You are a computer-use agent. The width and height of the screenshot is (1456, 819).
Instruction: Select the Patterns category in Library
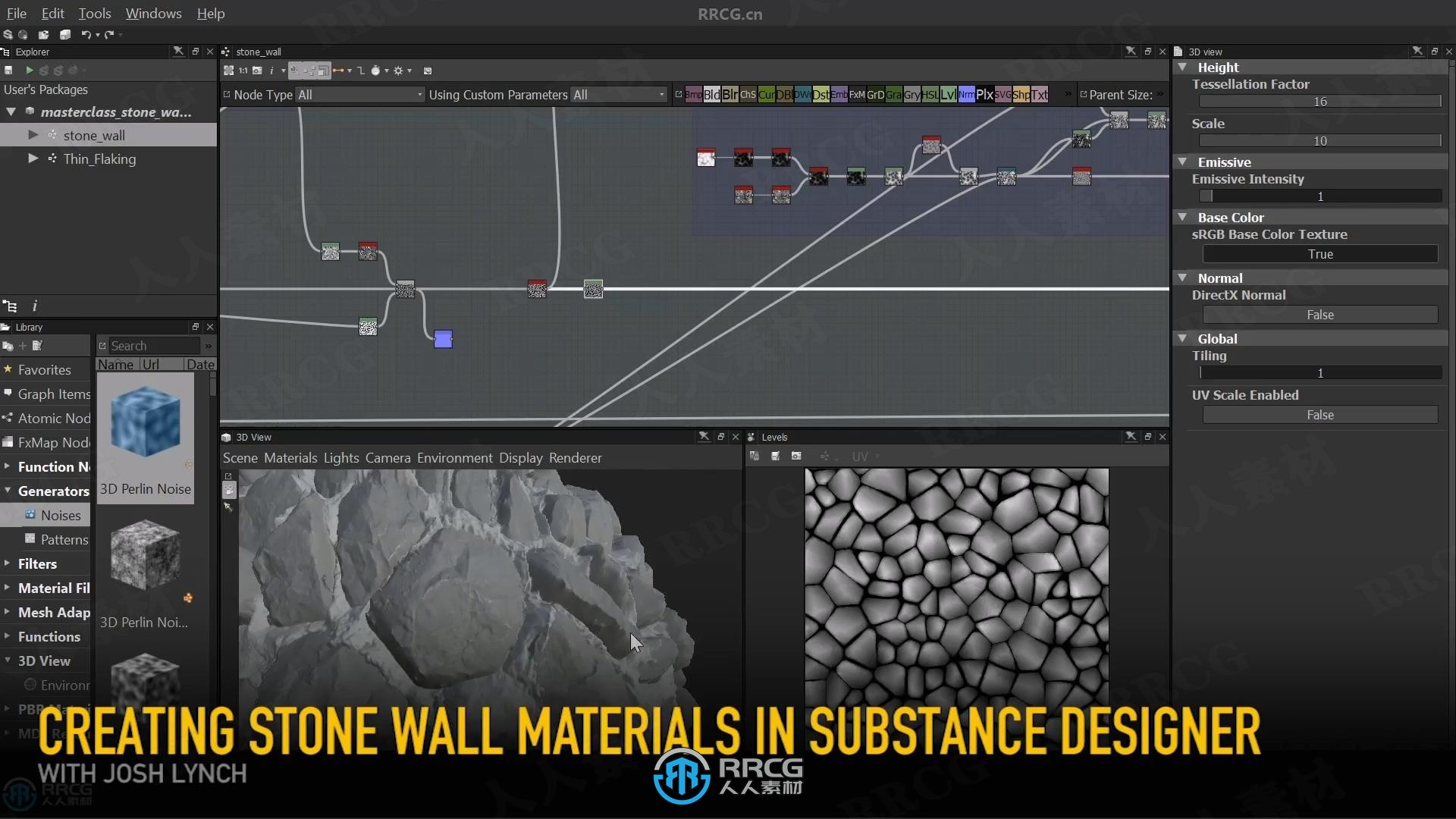tap(64, 539)
